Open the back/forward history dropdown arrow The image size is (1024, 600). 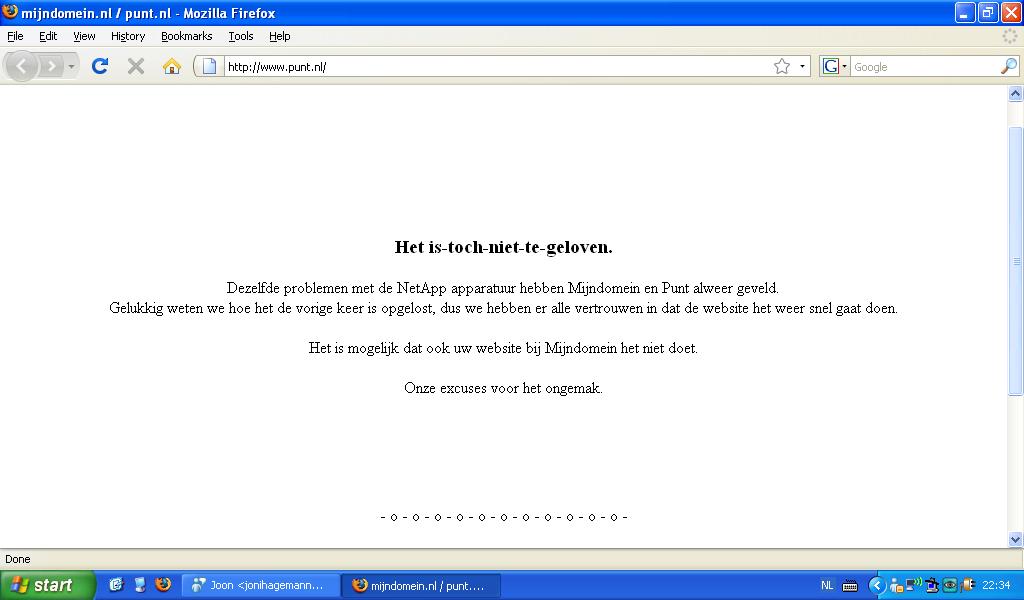click(71, 67)
